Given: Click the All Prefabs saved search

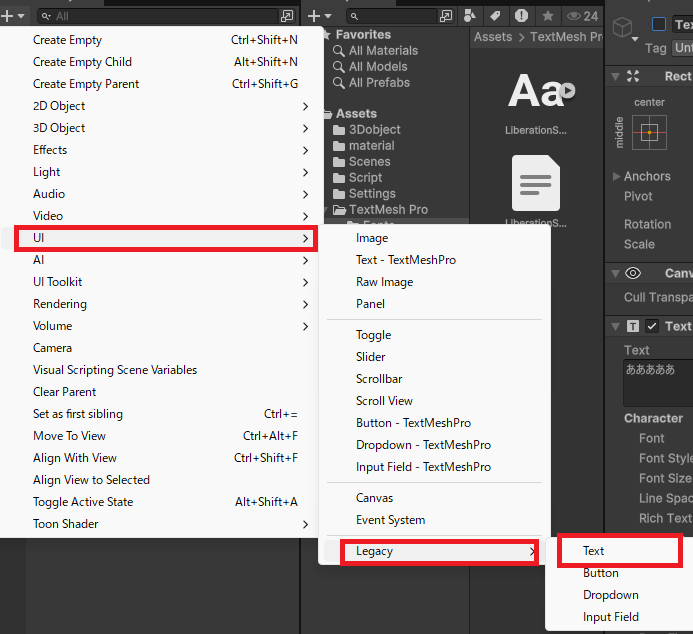Looking at the screenshot, I should tap(371, 82).
